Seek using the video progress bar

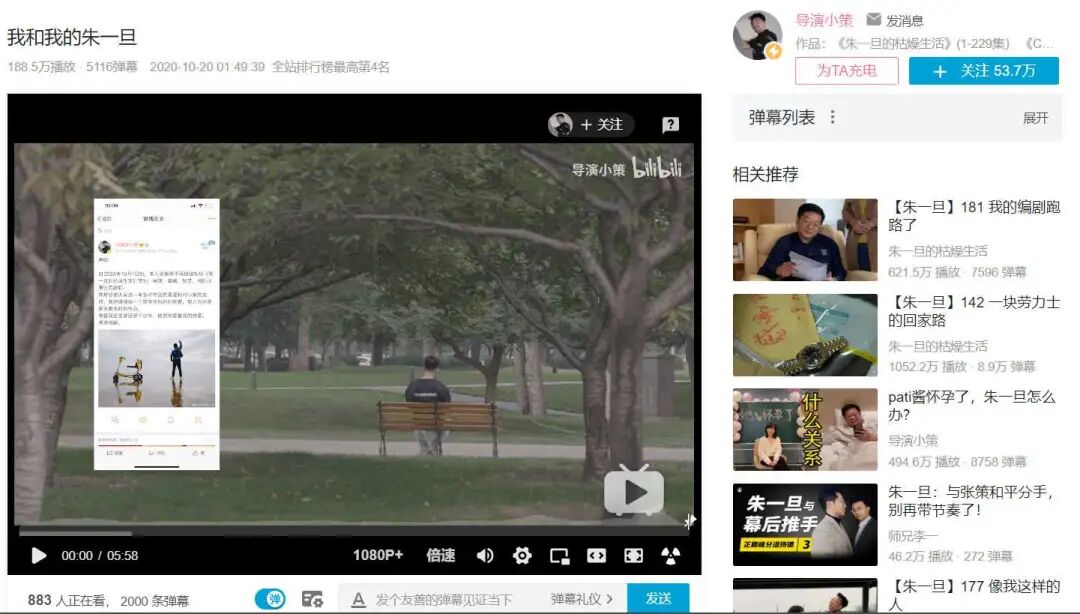(355, 532)
